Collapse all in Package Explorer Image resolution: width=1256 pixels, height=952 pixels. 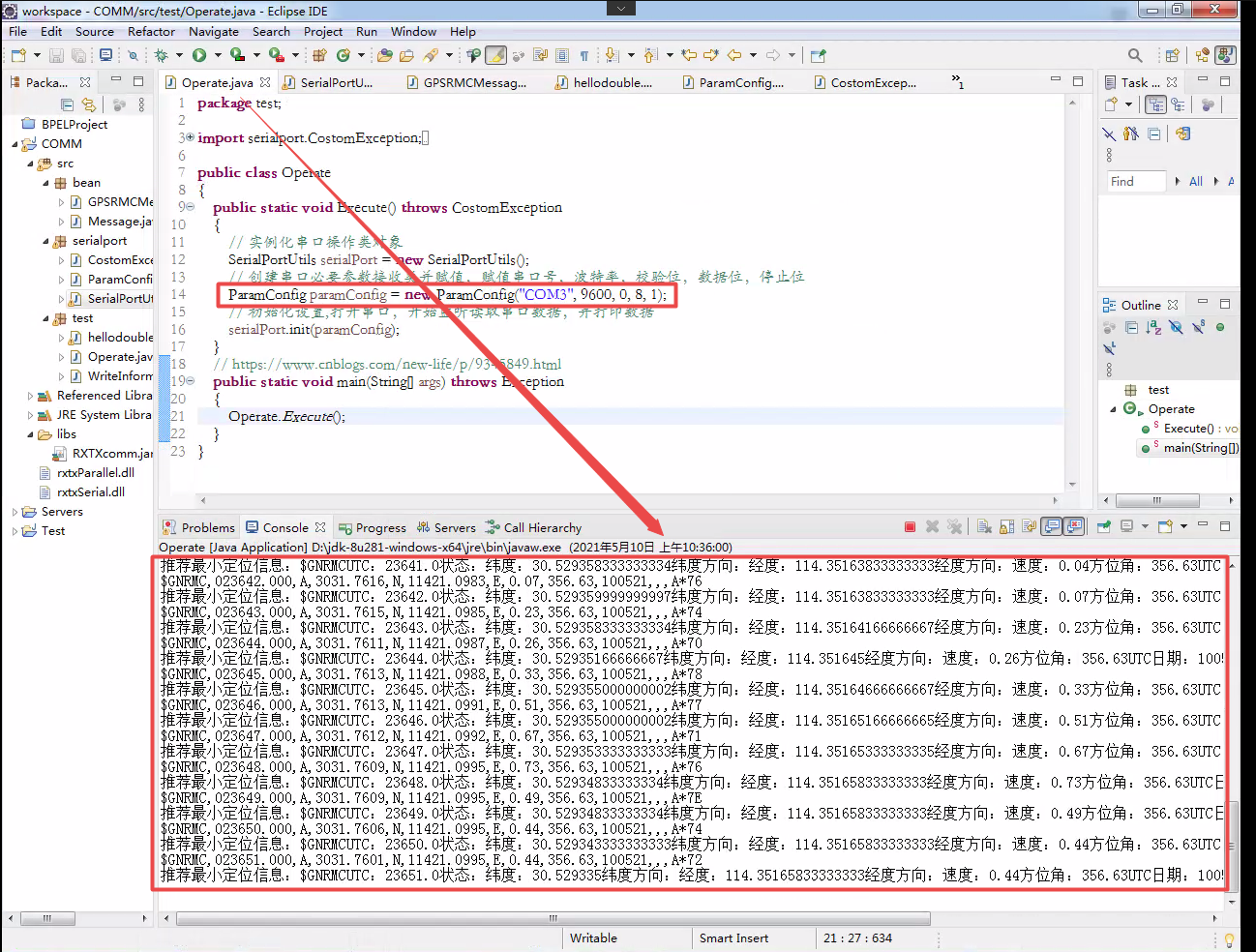coord(67,104)
